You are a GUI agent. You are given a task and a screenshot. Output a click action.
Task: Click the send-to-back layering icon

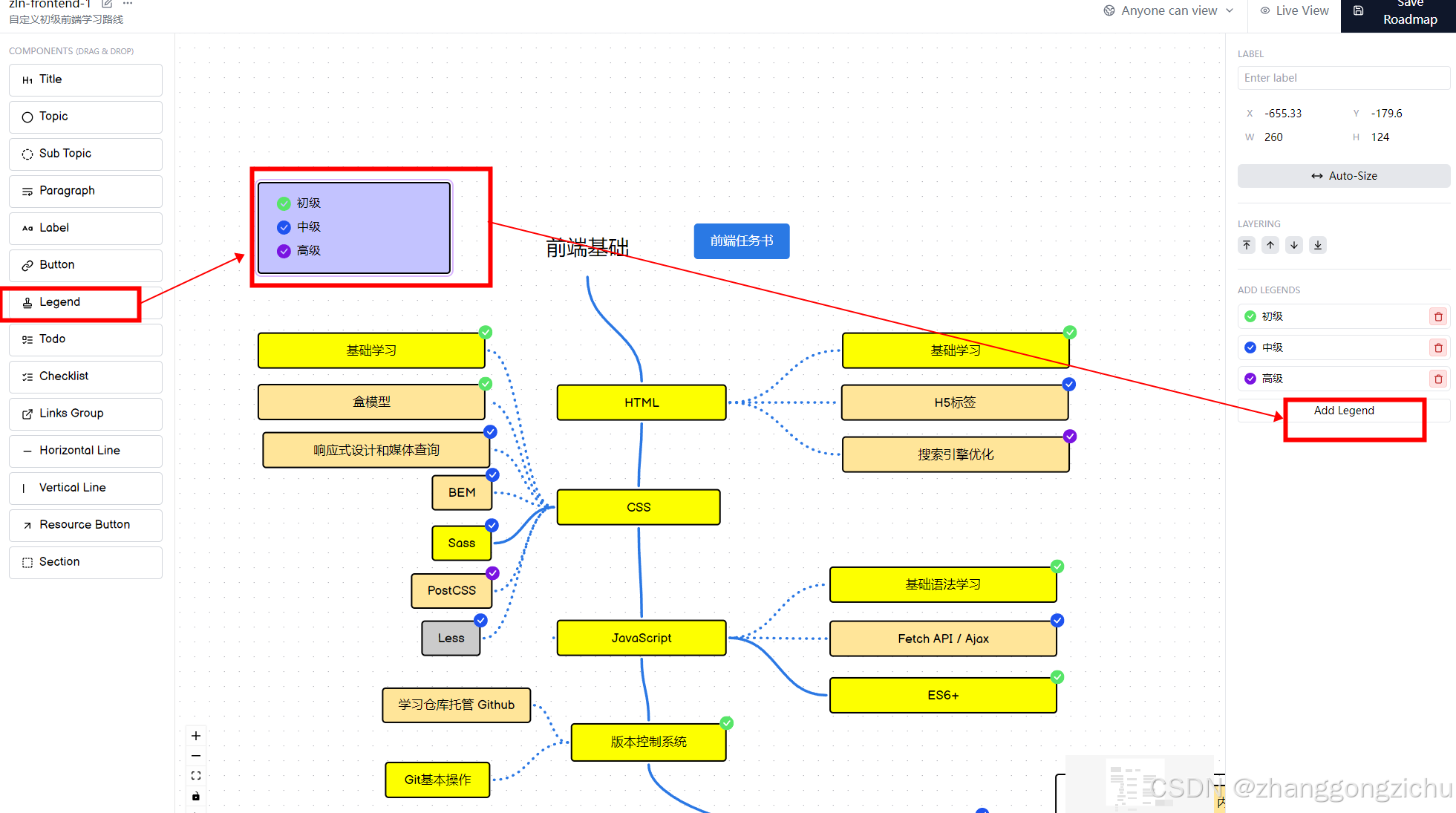click(1318, 245)
